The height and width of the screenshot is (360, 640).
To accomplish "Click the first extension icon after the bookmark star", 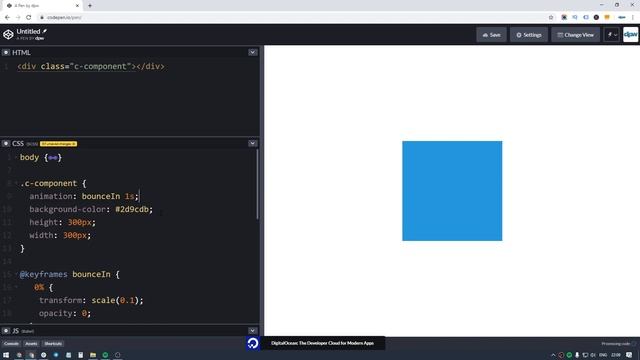I will tap(564, 17).
